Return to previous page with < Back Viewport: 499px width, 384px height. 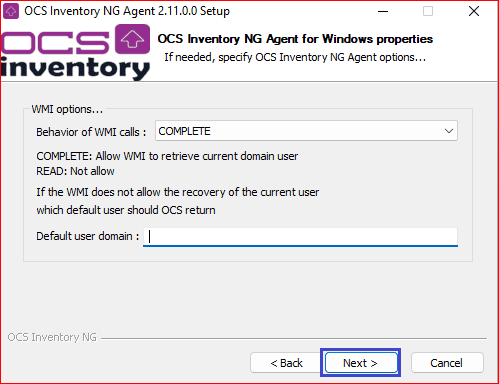(286, 363)
